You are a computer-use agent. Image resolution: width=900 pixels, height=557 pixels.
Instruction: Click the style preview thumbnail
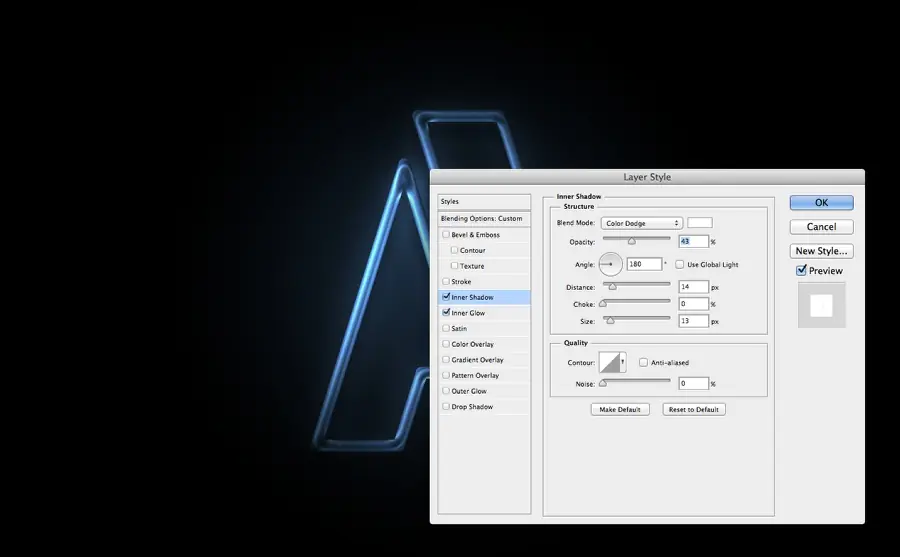[x=821, y=305]
